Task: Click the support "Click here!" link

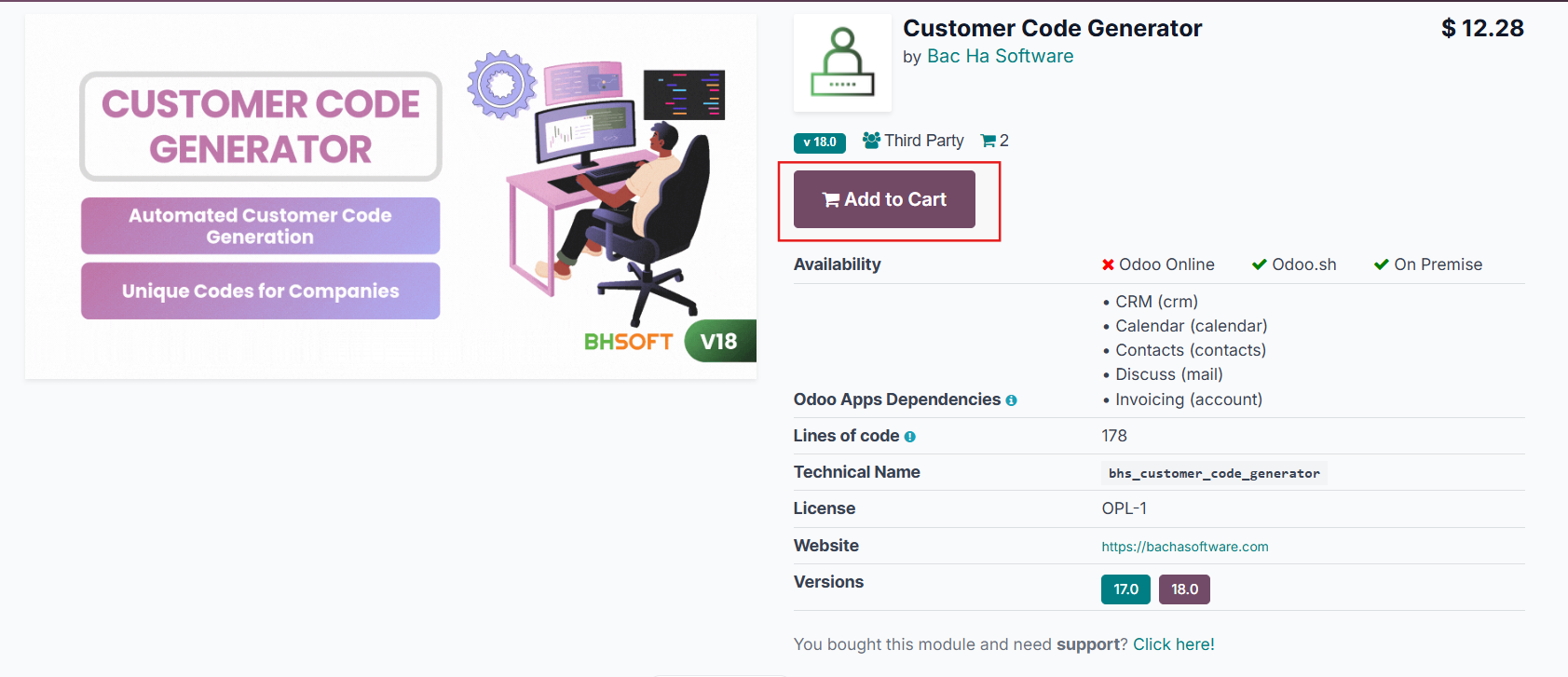Action: [x=1173, y=644]
